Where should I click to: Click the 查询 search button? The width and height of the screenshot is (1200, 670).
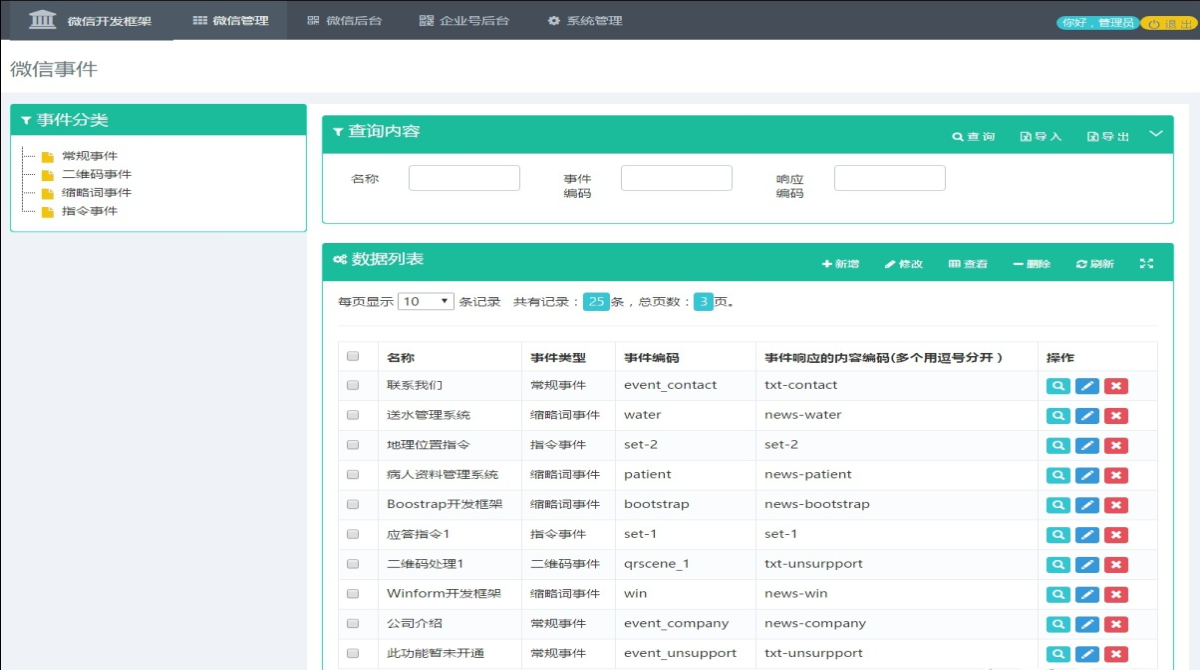point(973,136)
